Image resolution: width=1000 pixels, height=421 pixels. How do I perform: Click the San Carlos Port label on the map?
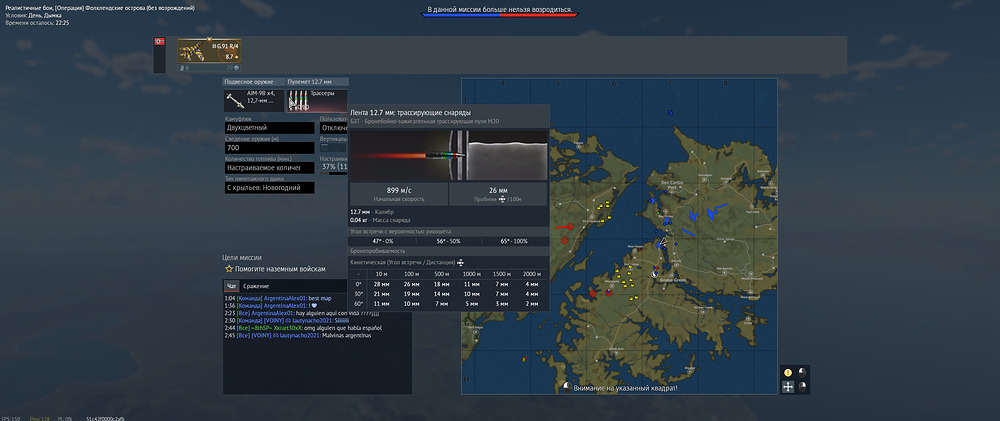pyautogui.click(x=673, y=184)
